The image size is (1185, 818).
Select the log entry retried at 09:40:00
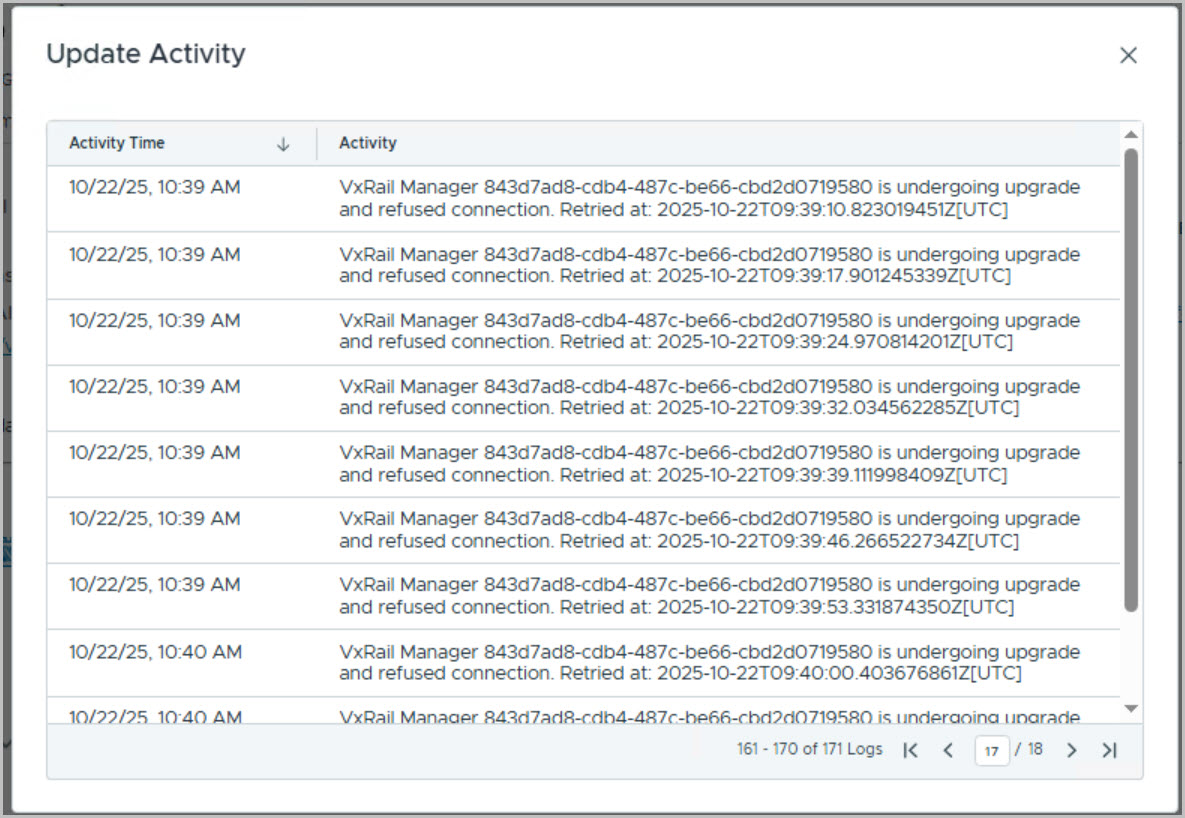pos(710,662)
